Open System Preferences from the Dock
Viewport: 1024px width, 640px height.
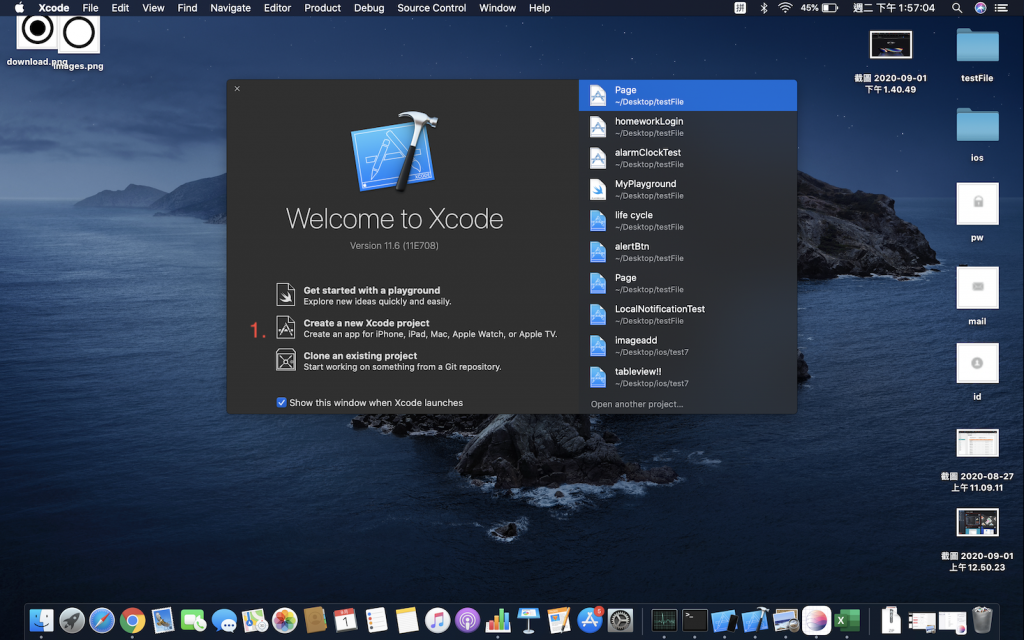pyautogui.click(x=620, y=620)
